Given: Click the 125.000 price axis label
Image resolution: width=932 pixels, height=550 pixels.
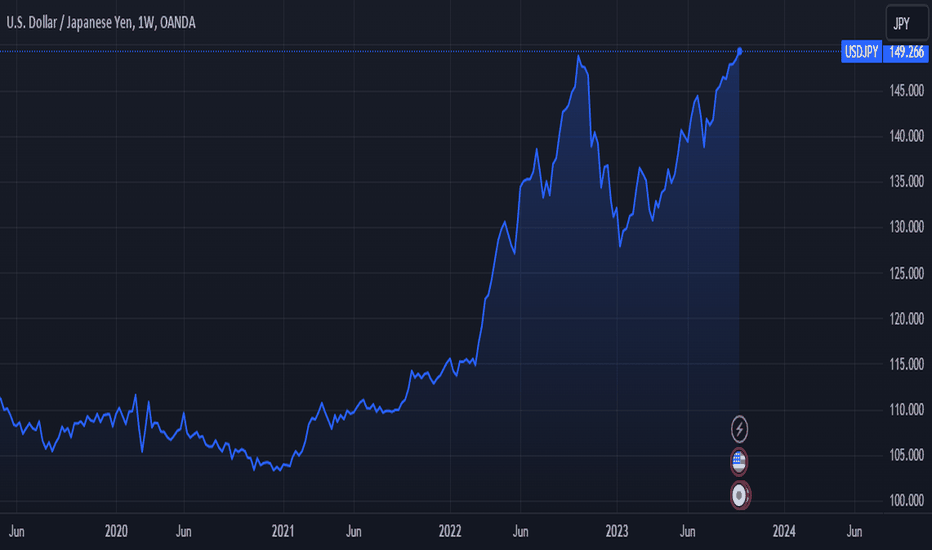Looking at the screenshot, I should coord(906,273).
